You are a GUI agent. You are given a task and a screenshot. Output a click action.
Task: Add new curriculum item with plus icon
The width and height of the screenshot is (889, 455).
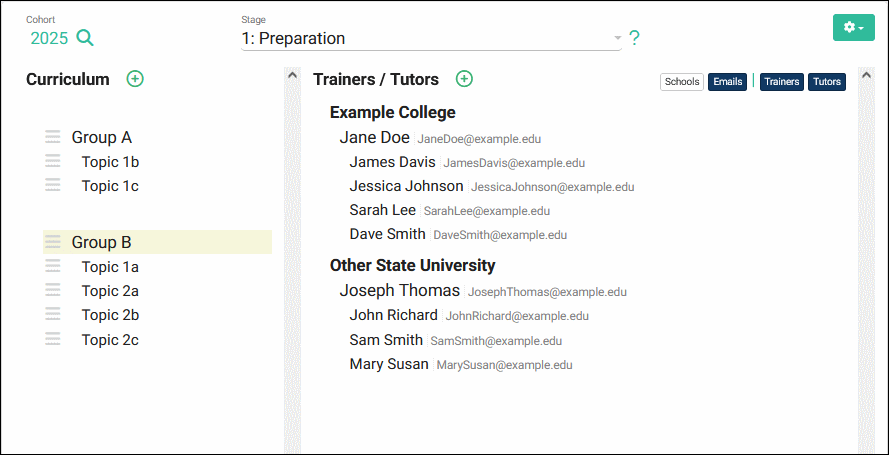tap(135, 79)
